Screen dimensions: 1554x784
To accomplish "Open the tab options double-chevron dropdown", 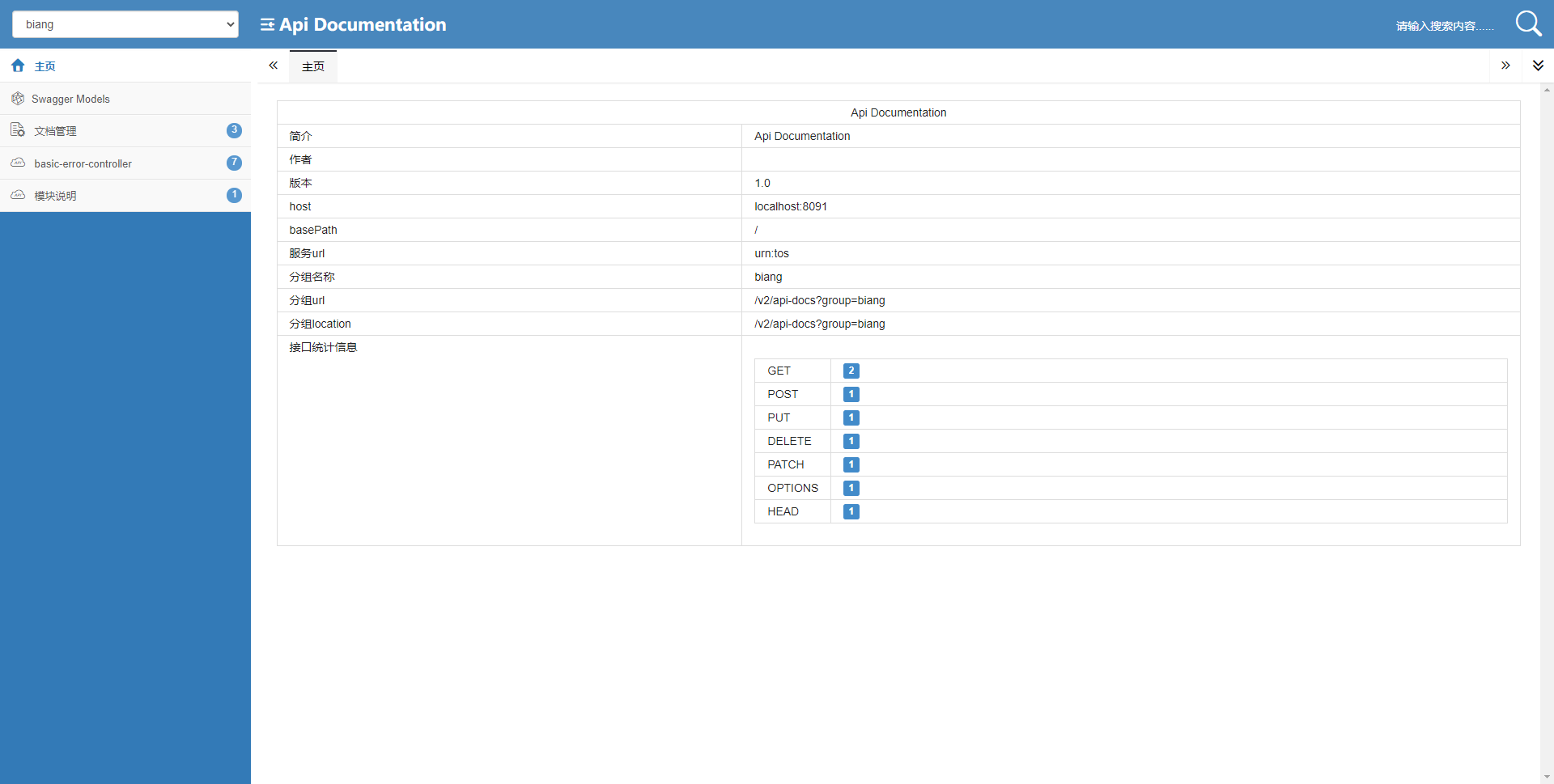I will (x=1538, y=66).
